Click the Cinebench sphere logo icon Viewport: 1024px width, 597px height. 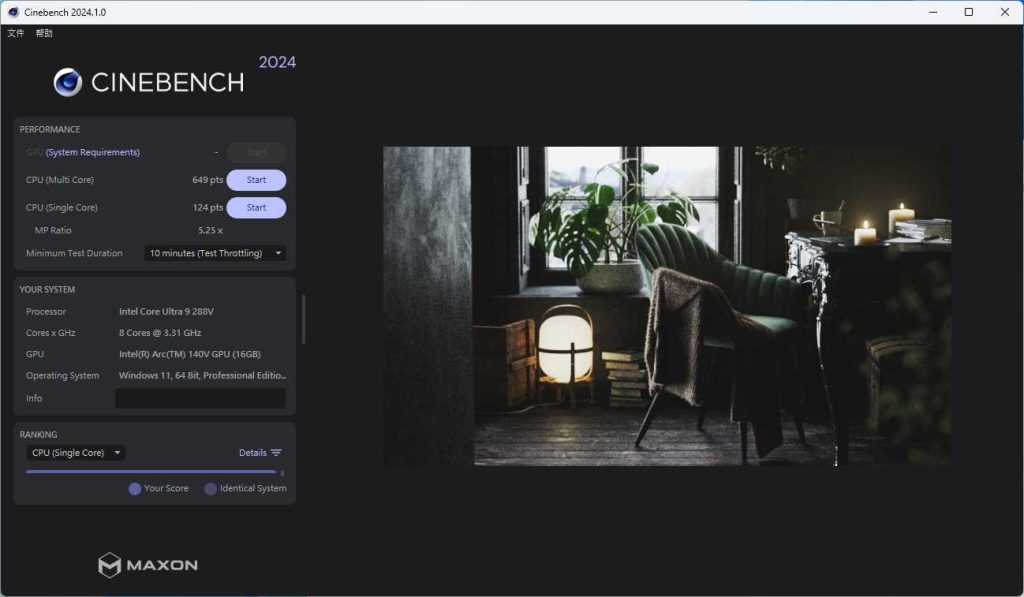68,82
